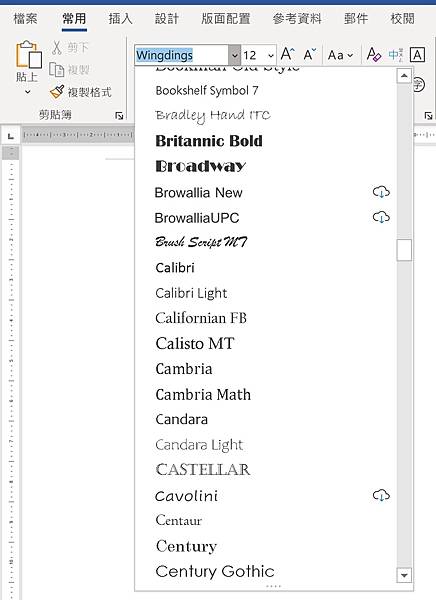Open the Change Case Aa menu
Viewport: 436px width, 600px height.
pos(340,55)
